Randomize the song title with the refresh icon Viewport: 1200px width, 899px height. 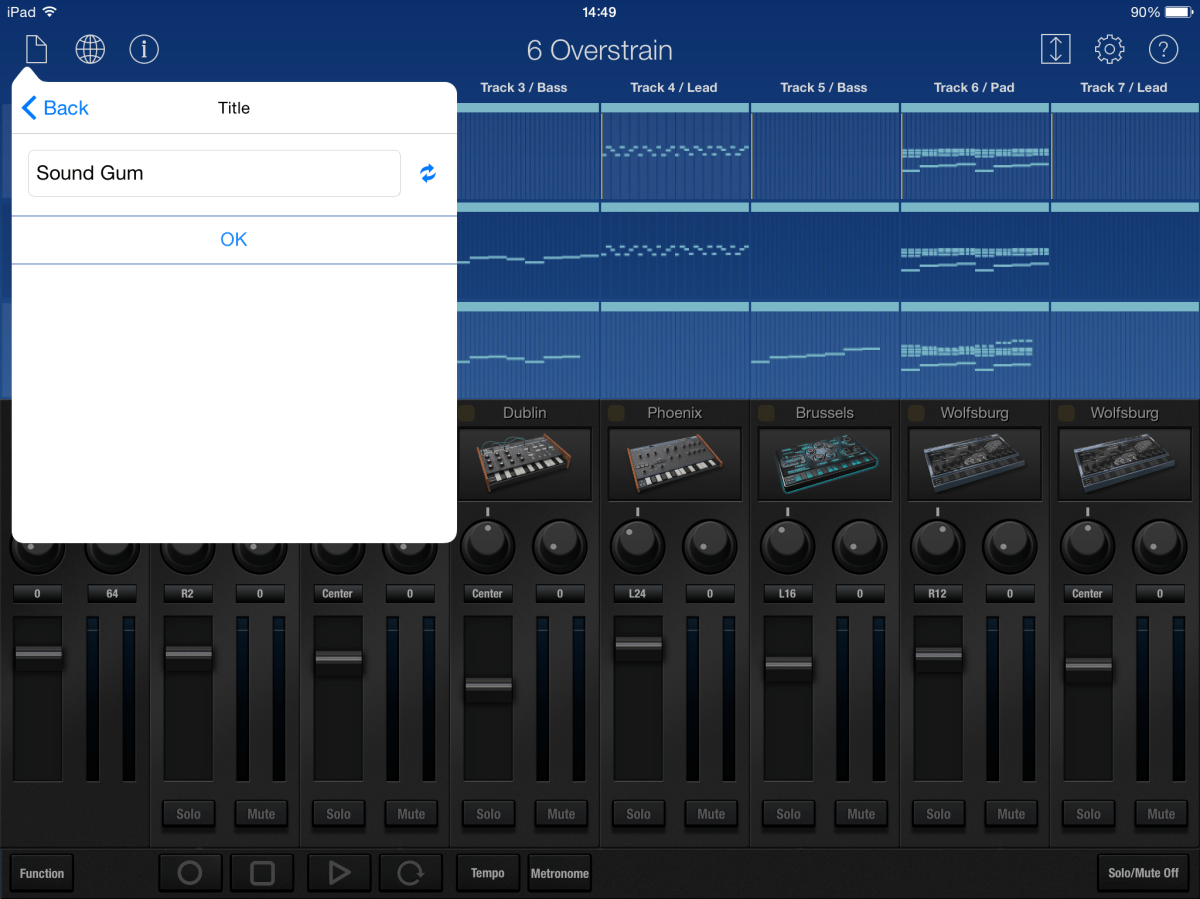[428, 173]
